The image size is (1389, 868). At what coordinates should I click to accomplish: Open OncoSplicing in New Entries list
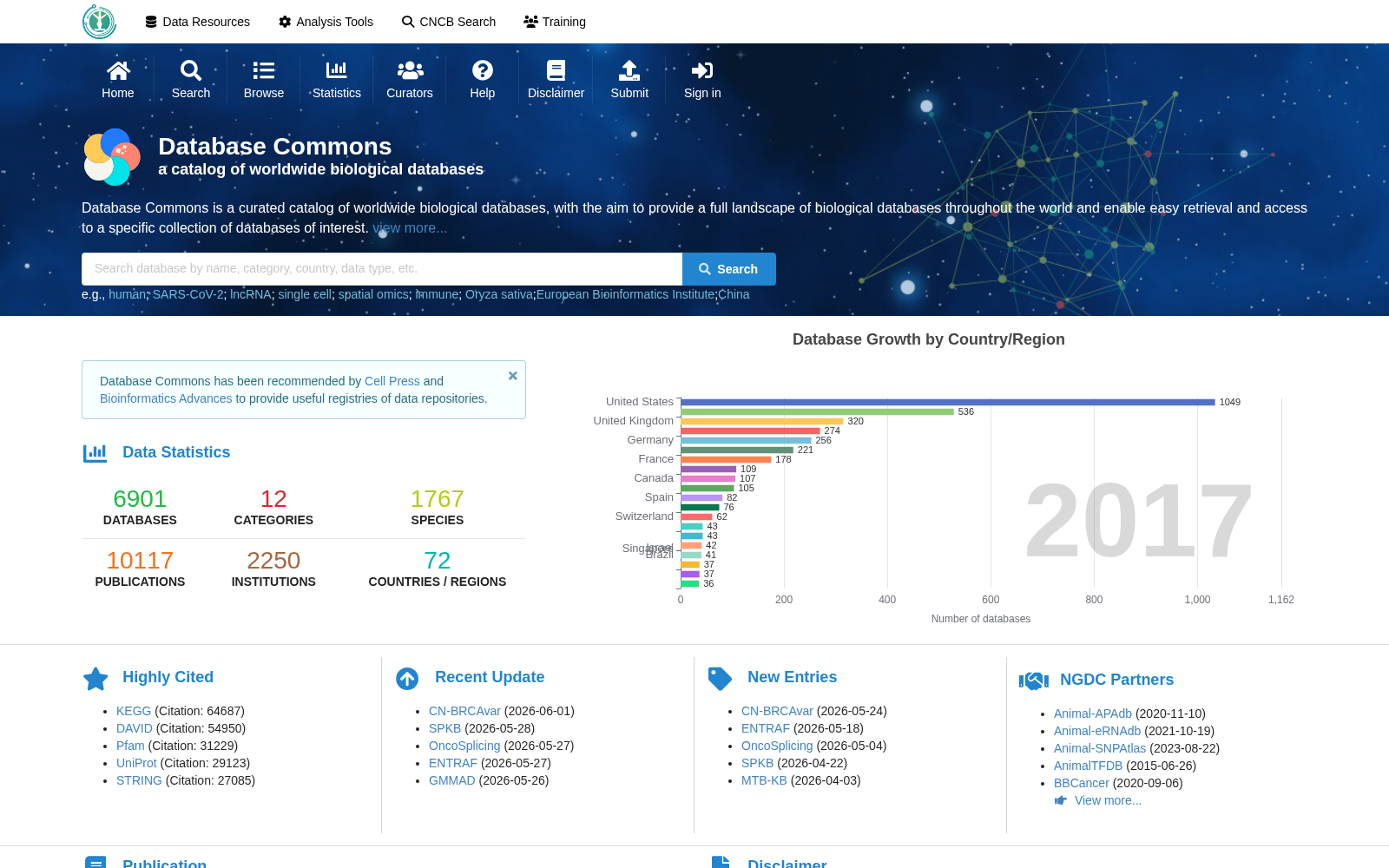tap(777, 746)
